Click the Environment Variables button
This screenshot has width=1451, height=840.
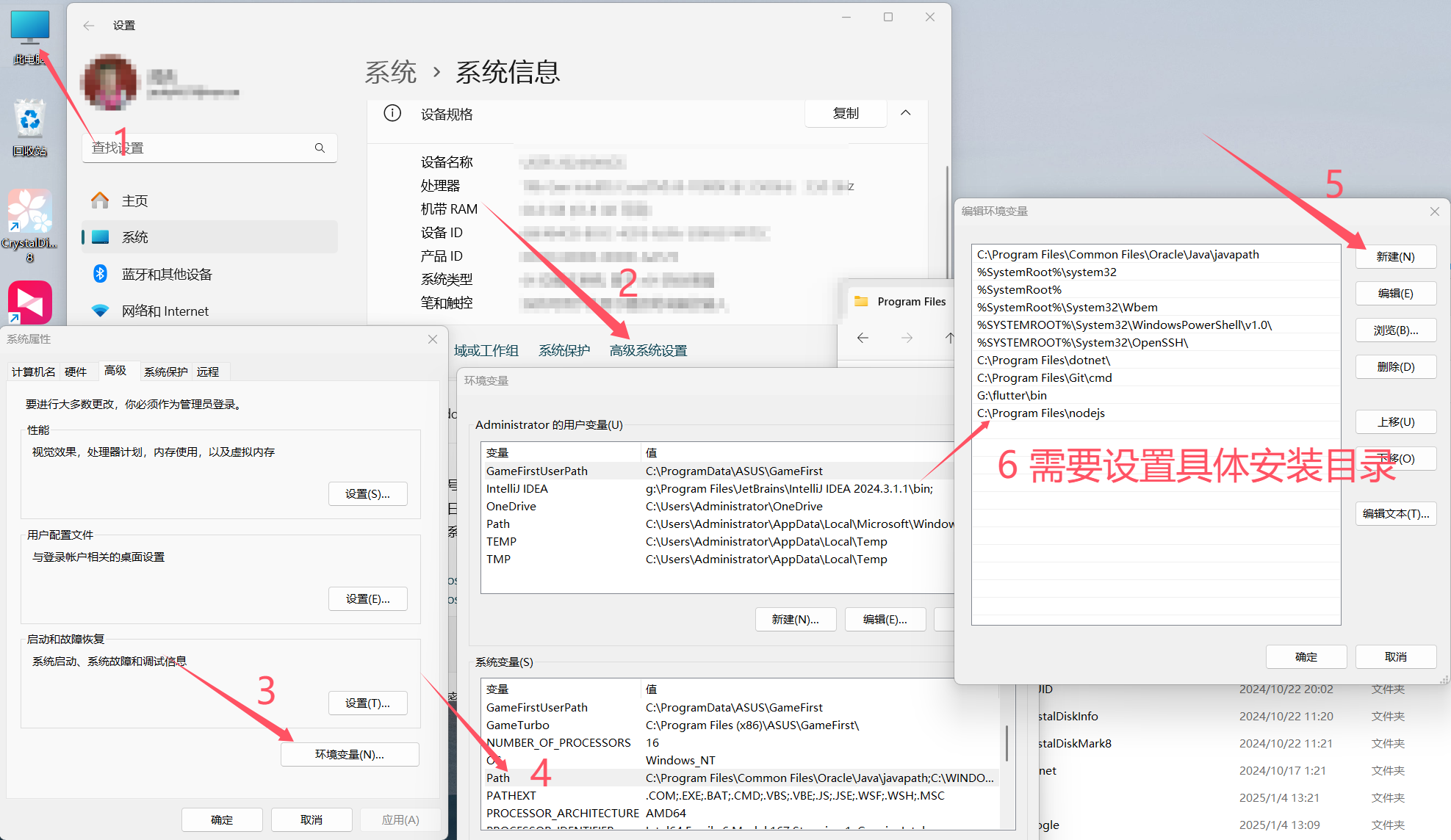point(350,754)
